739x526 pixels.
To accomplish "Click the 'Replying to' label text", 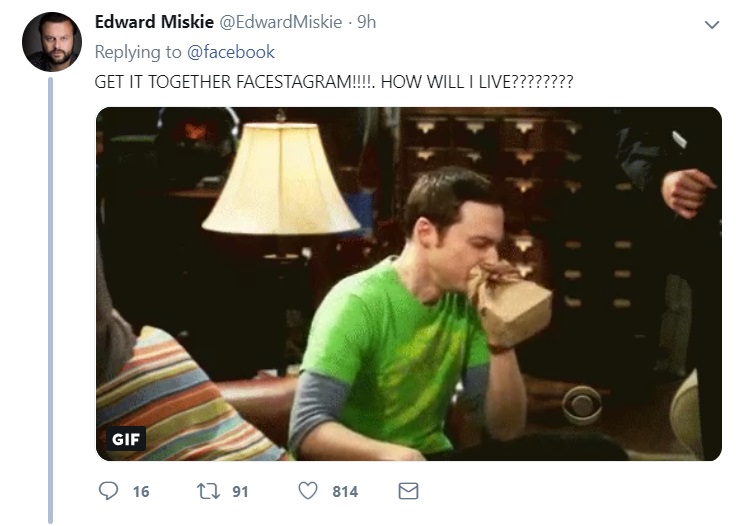I will point(138,52).
